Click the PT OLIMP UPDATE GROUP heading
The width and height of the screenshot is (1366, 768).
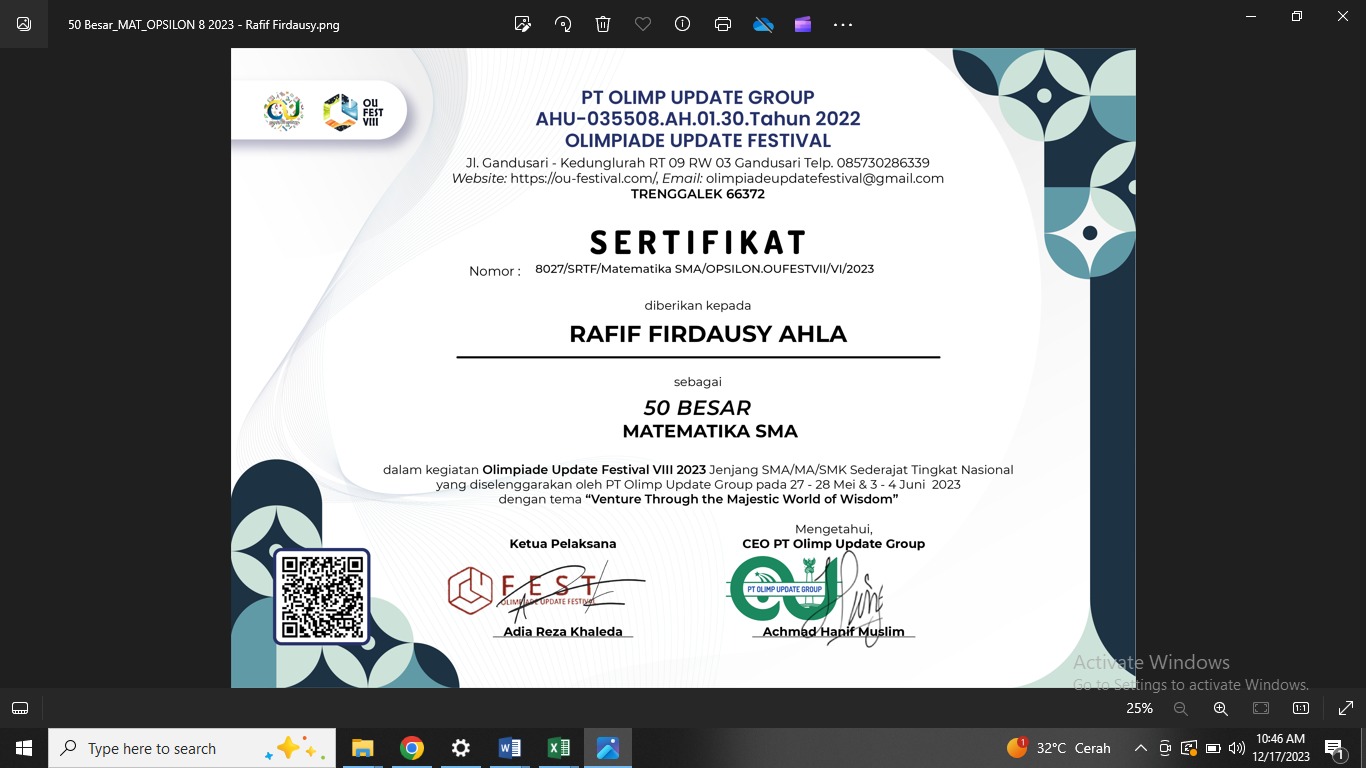point(698,97)
